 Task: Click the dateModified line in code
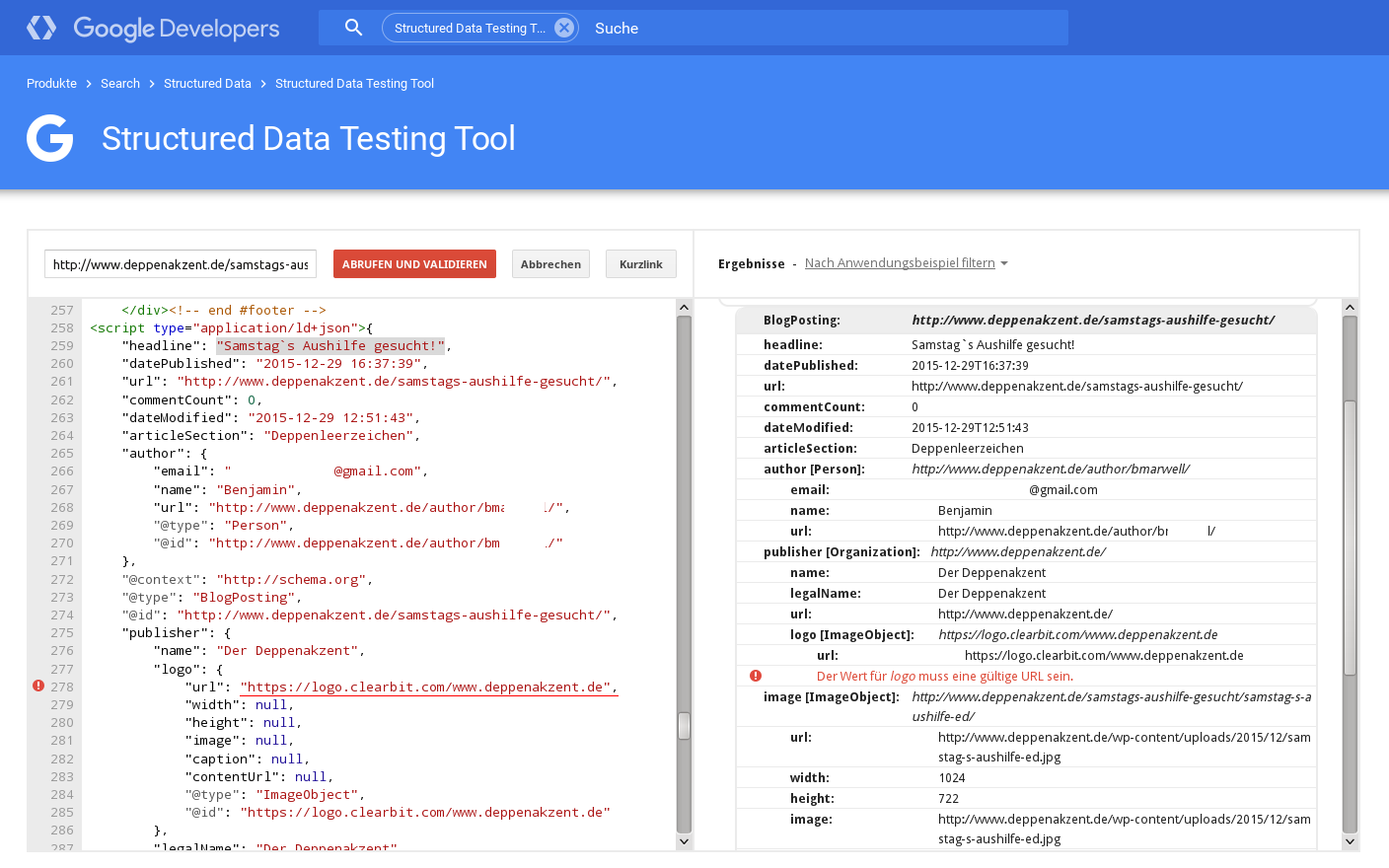pos(271,417)
